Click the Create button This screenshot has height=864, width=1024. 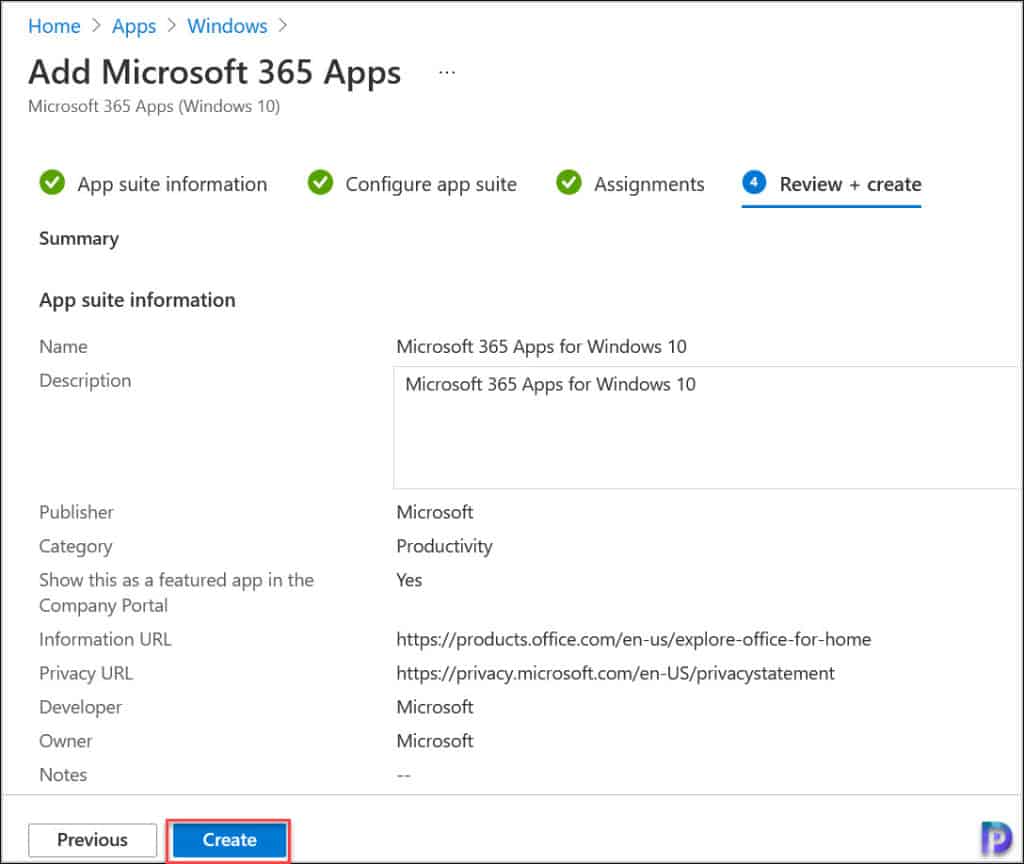click(229, 840)
